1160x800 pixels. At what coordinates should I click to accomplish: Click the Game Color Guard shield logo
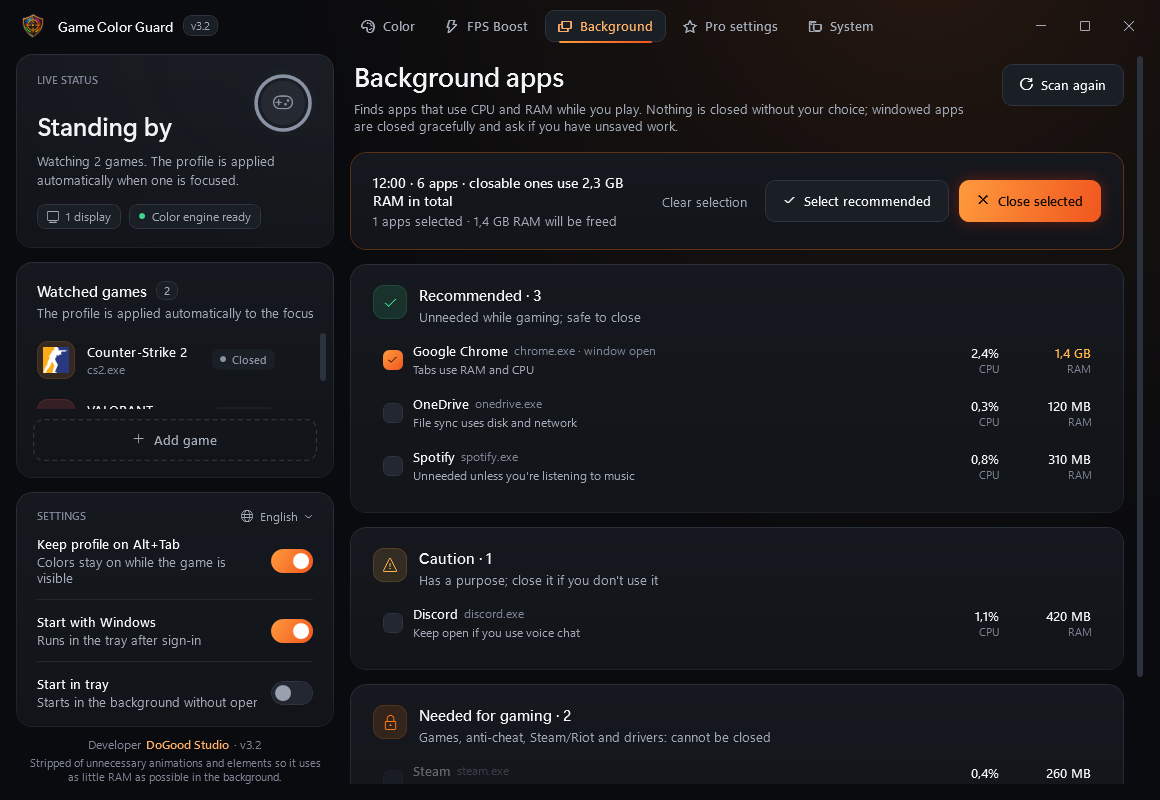pos(33,26)
